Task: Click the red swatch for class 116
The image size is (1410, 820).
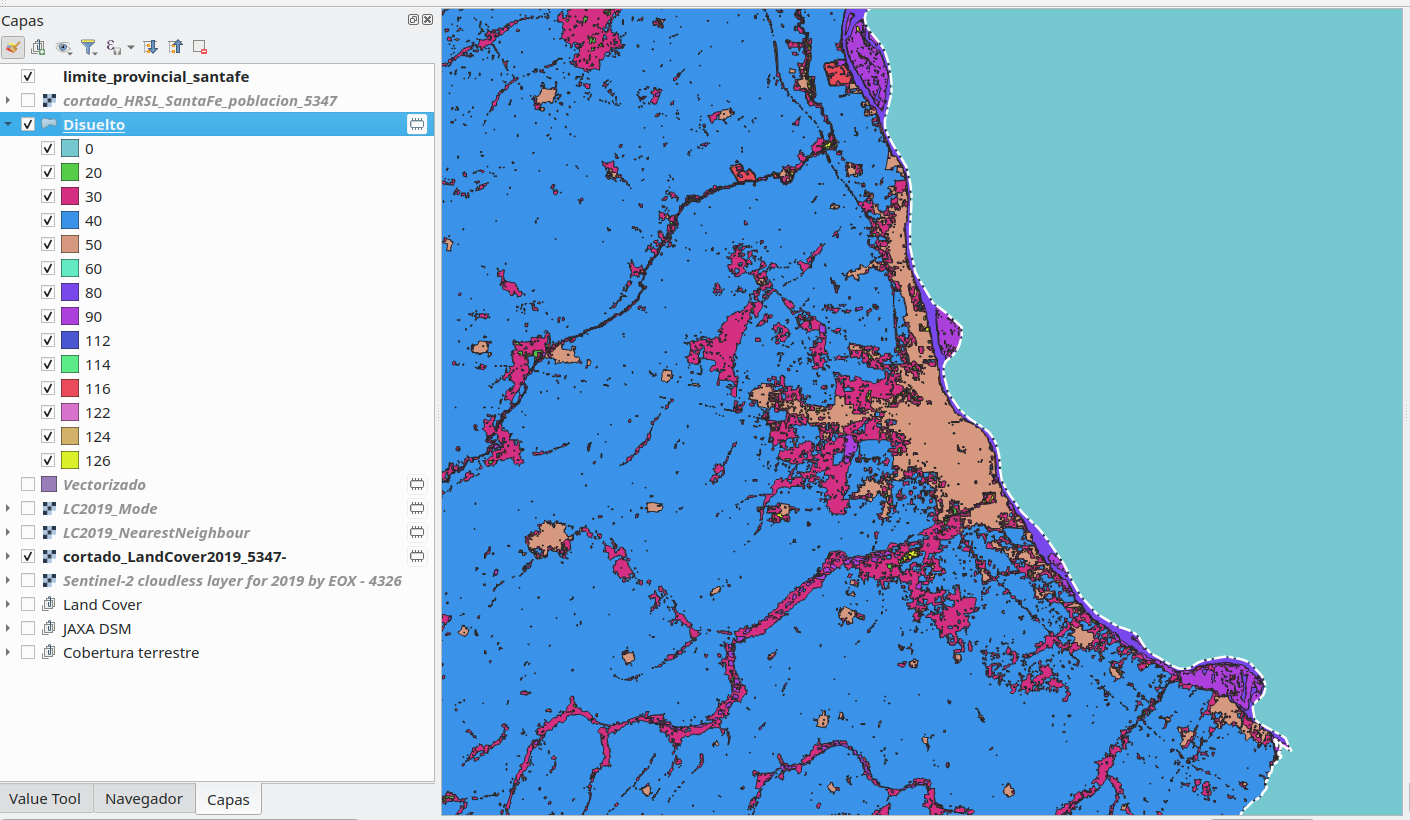Action: pos(70,388)
